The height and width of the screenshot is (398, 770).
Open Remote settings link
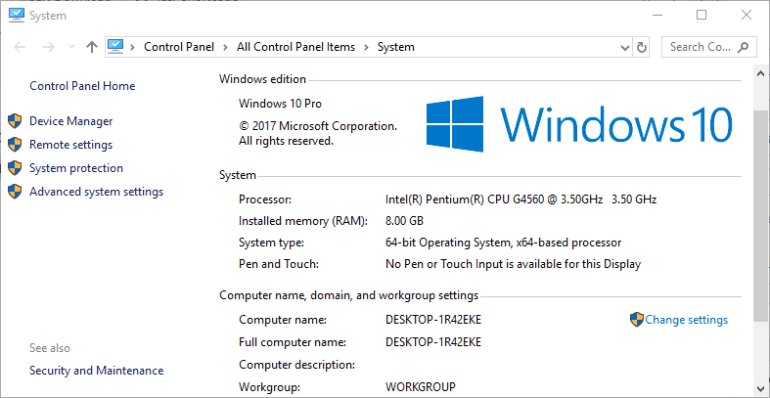71,144
